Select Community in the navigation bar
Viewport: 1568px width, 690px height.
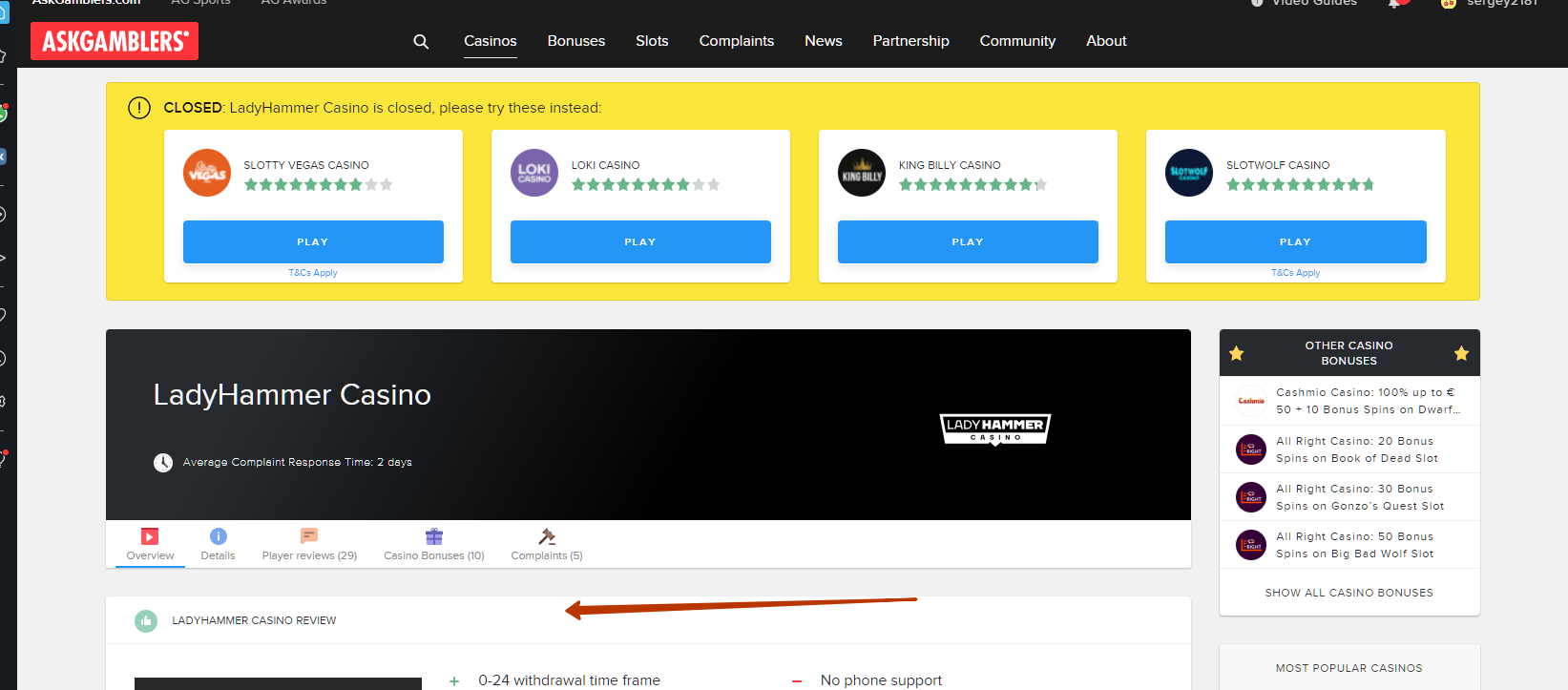(1017, 41)
